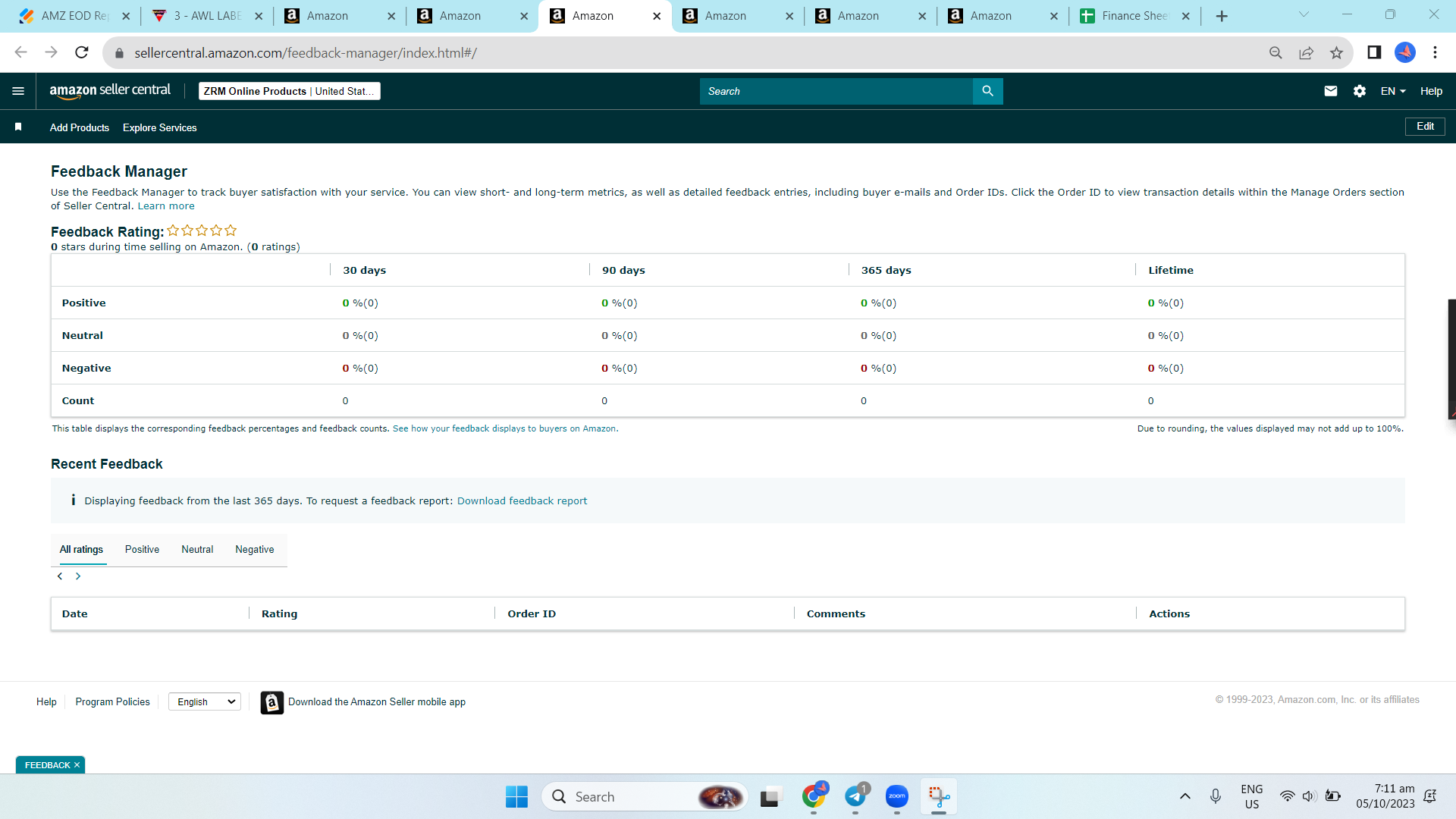The image size is (1456, 819).
Task: Open the Wi-Fi network tray icon
Action: (1288, 796)
